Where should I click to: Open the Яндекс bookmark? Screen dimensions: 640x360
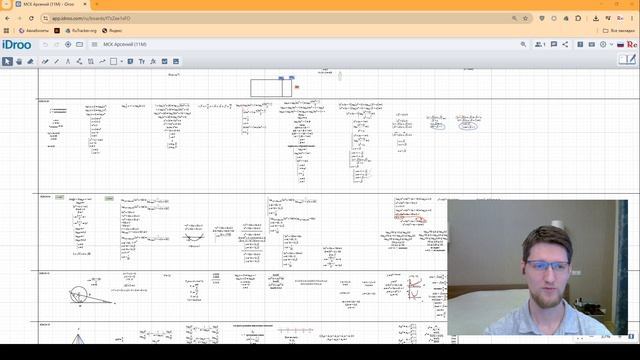[112, 31]
